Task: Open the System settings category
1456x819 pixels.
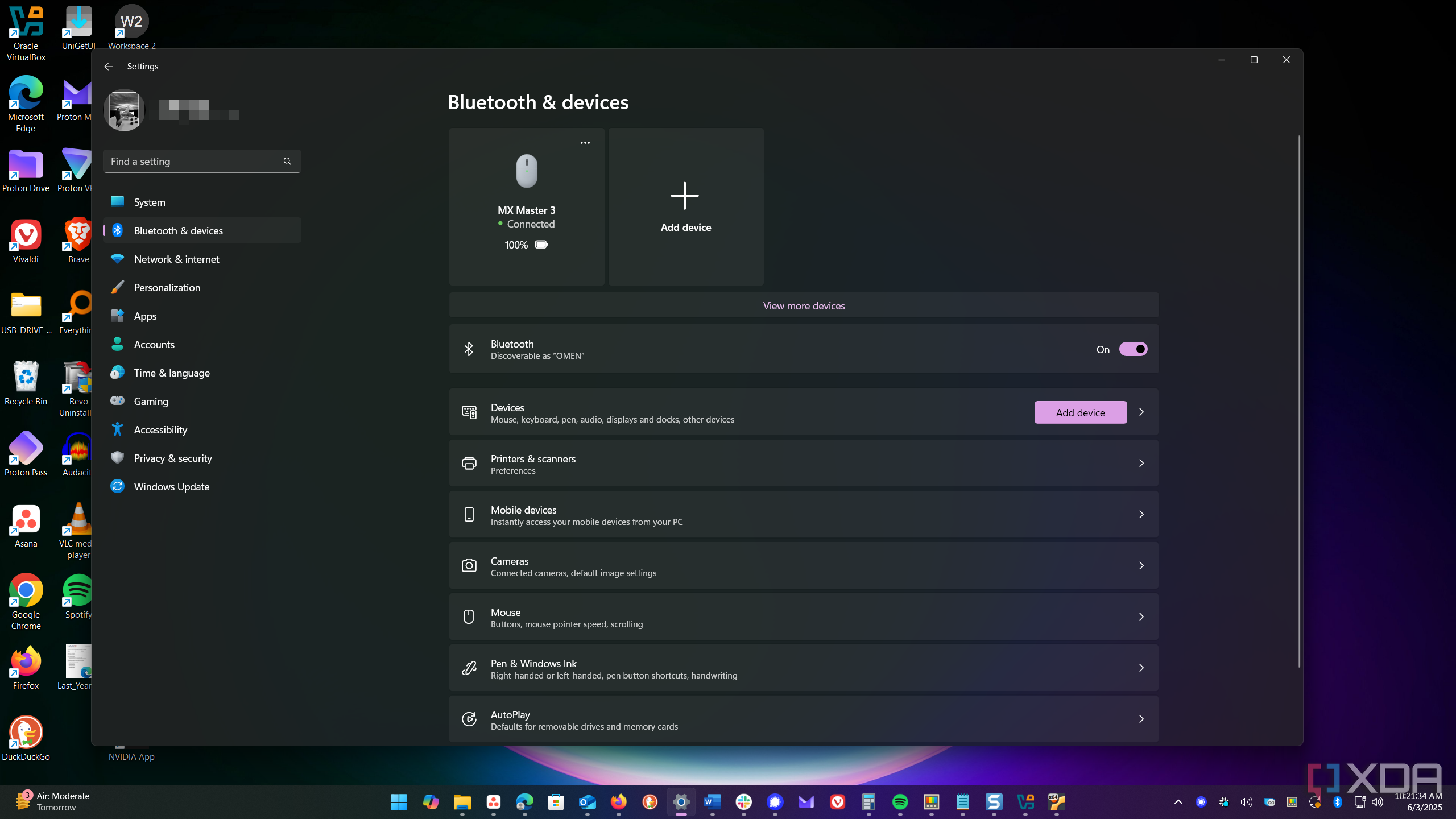Action: [x=202, y=202]
